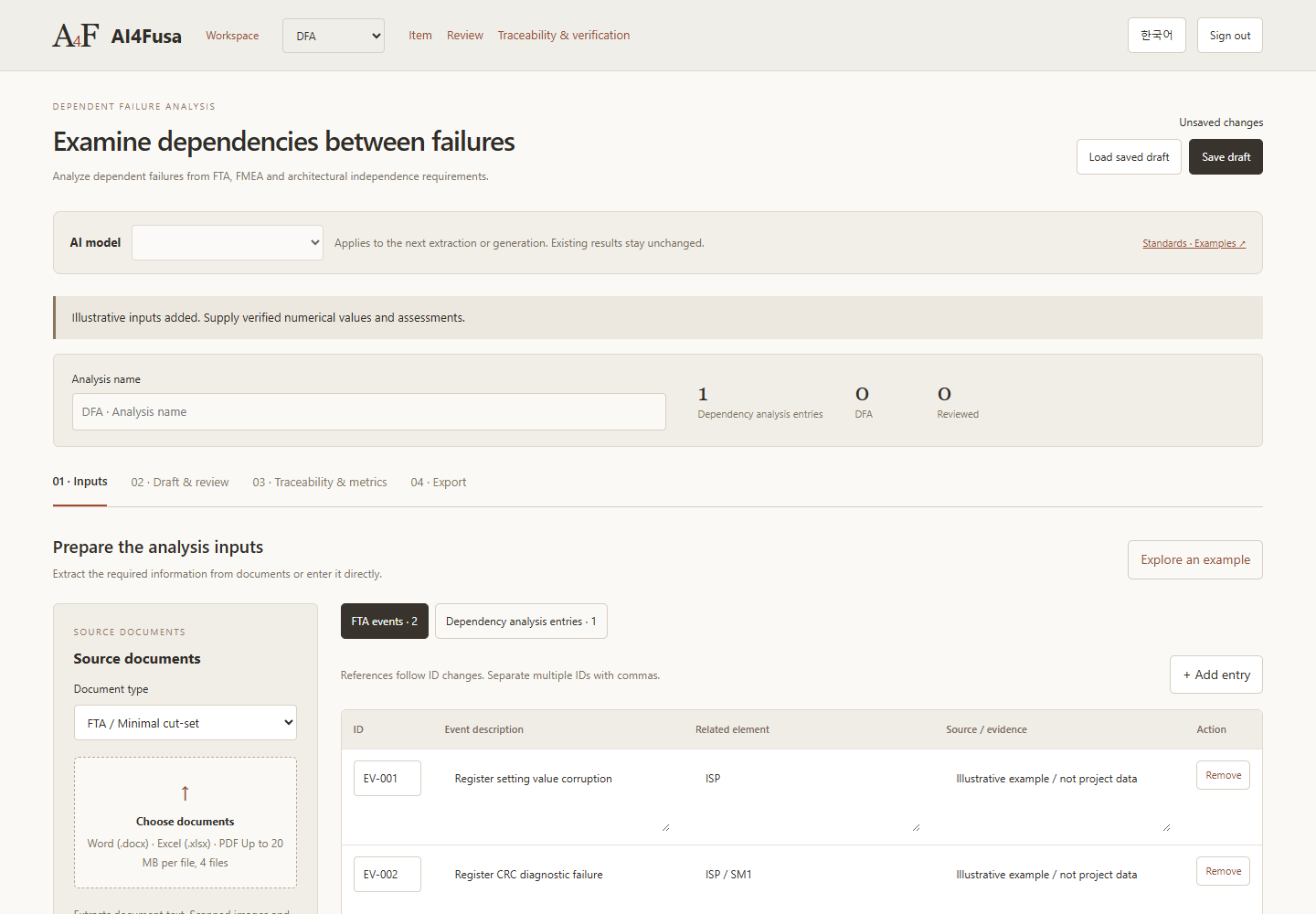1316x914 pixels.
Task: Open the Review menu
Action: [465, 36]
